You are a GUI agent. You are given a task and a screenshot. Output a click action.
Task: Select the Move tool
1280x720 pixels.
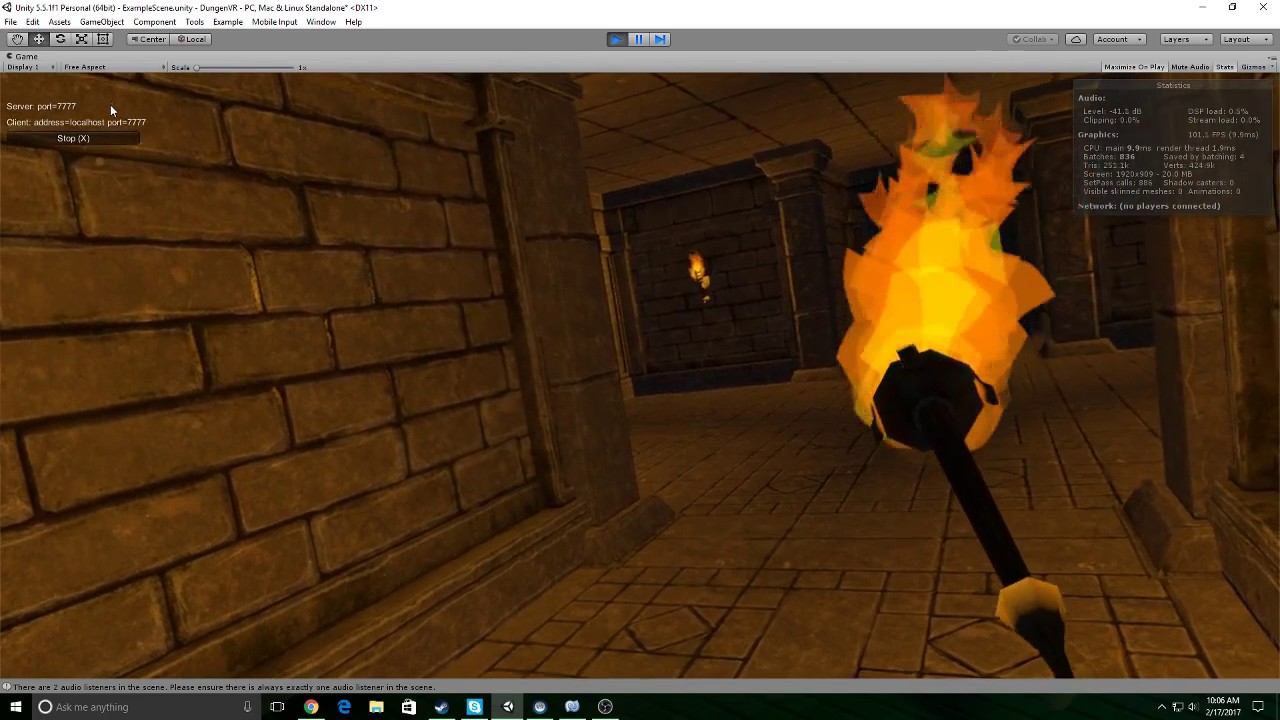[39, 39]
